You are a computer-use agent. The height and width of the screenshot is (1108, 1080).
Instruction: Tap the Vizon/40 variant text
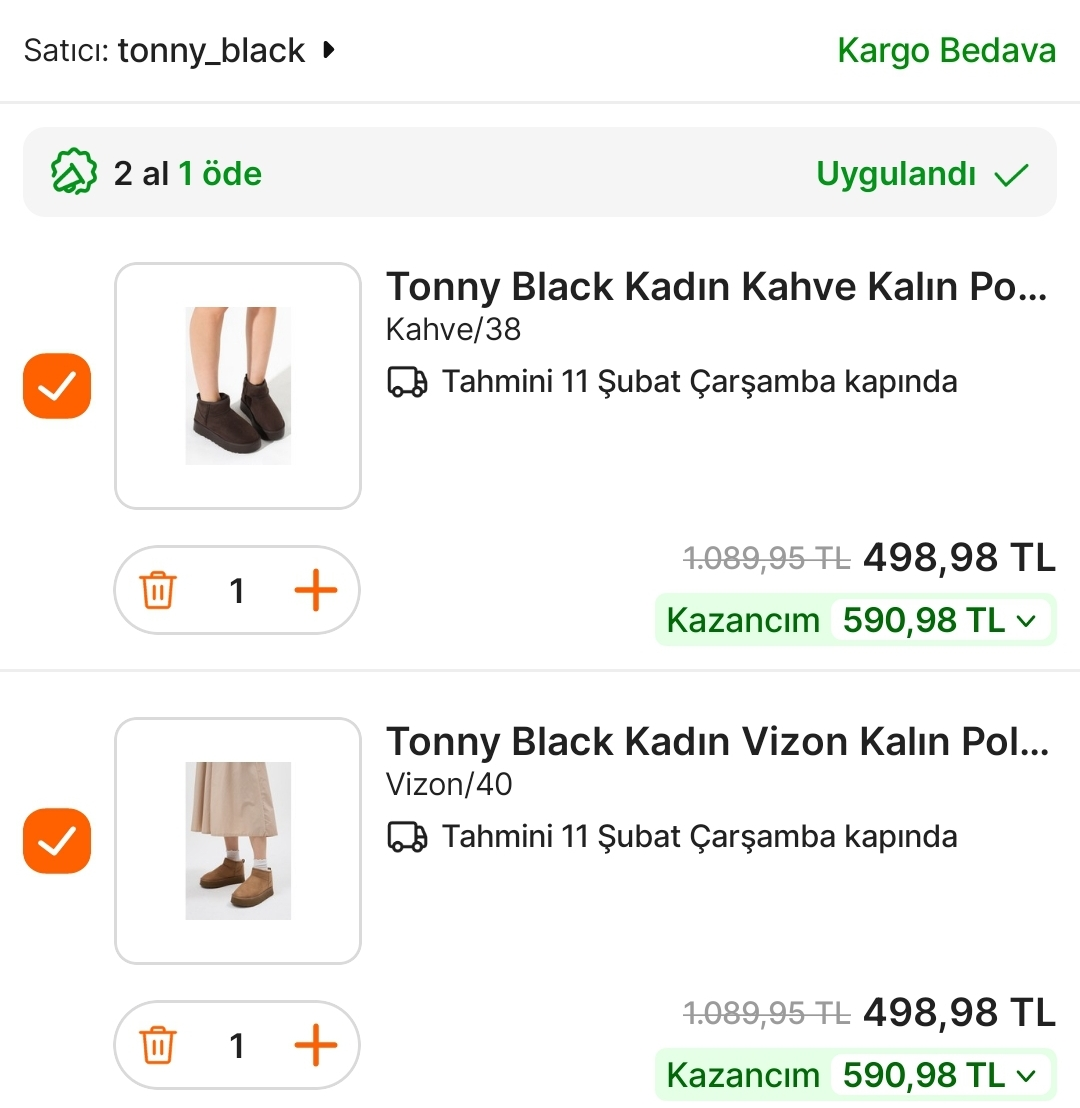449,784
